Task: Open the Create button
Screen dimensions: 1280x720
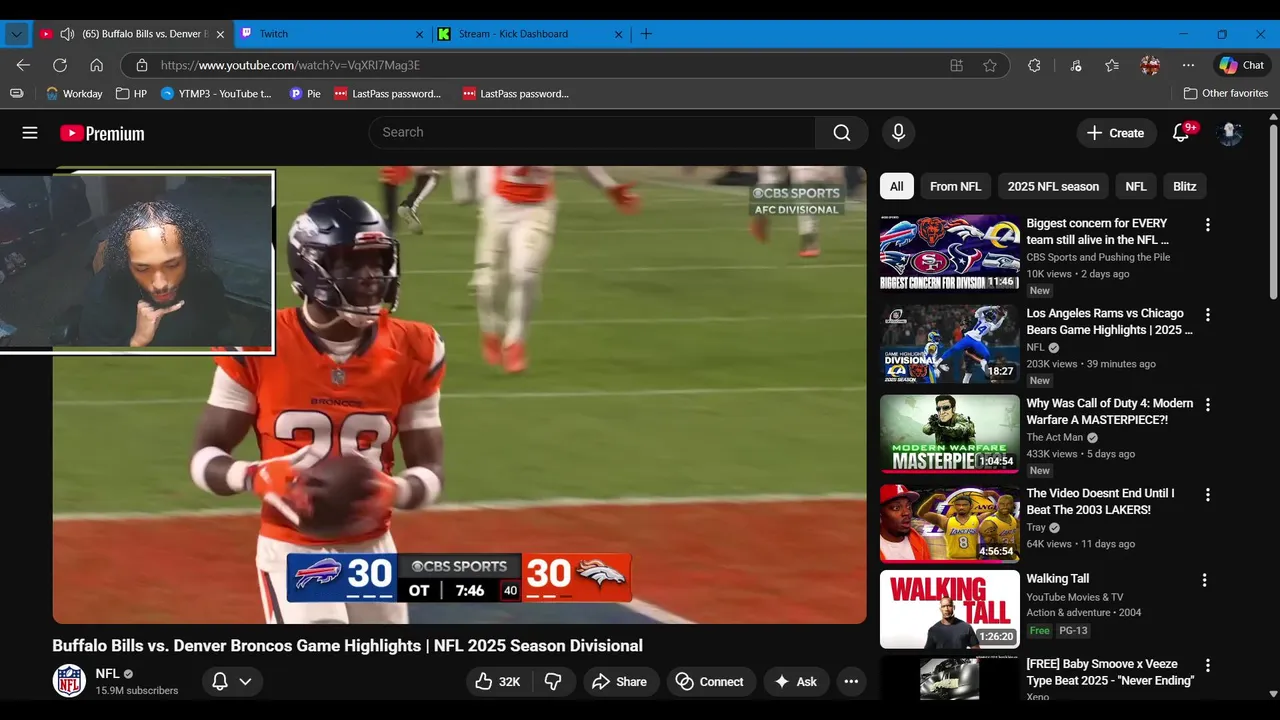Action: pyautogui.click(x=1115, y=133)
